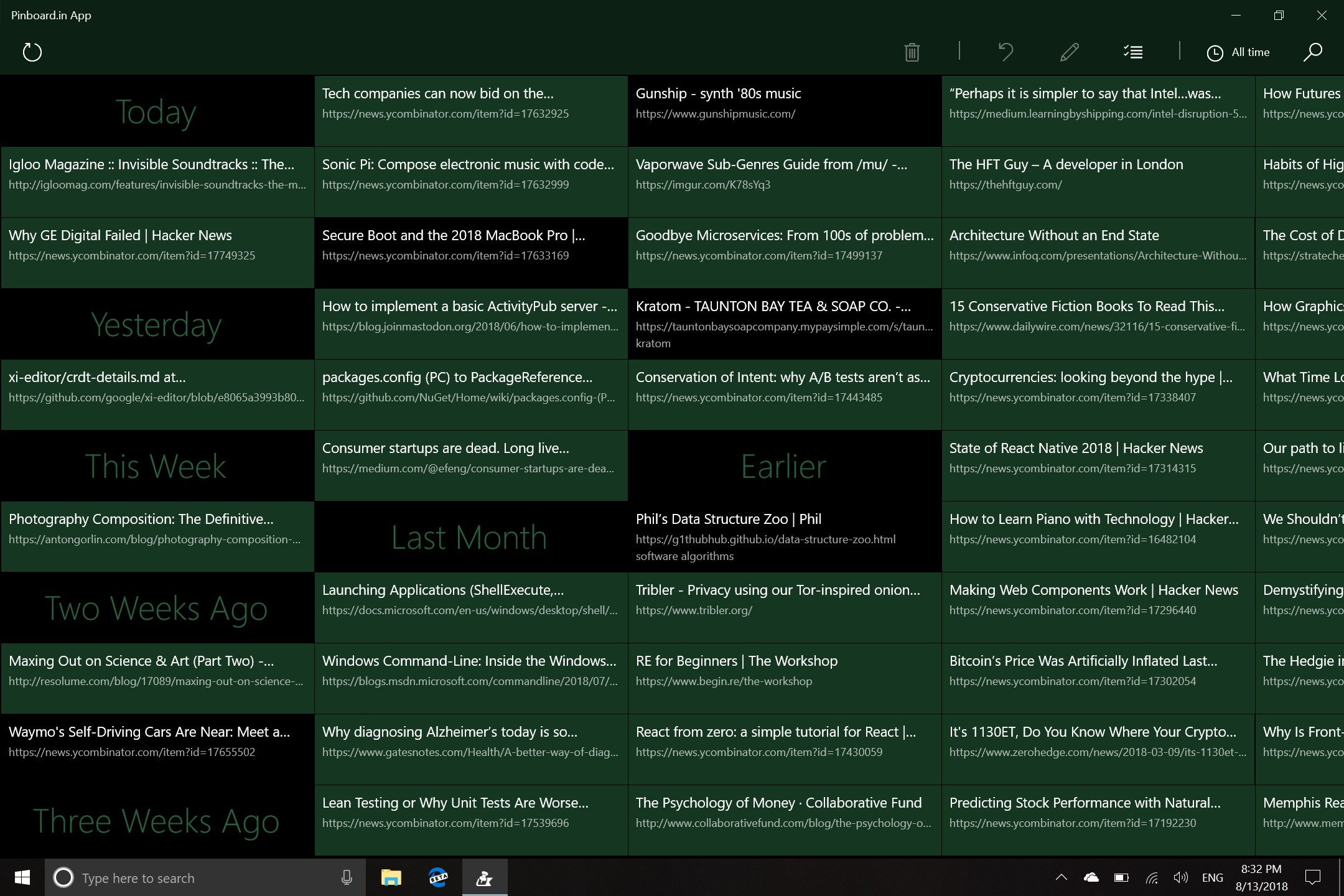
Task: Open File Explorer from taskbar
Action: (391, 877)
